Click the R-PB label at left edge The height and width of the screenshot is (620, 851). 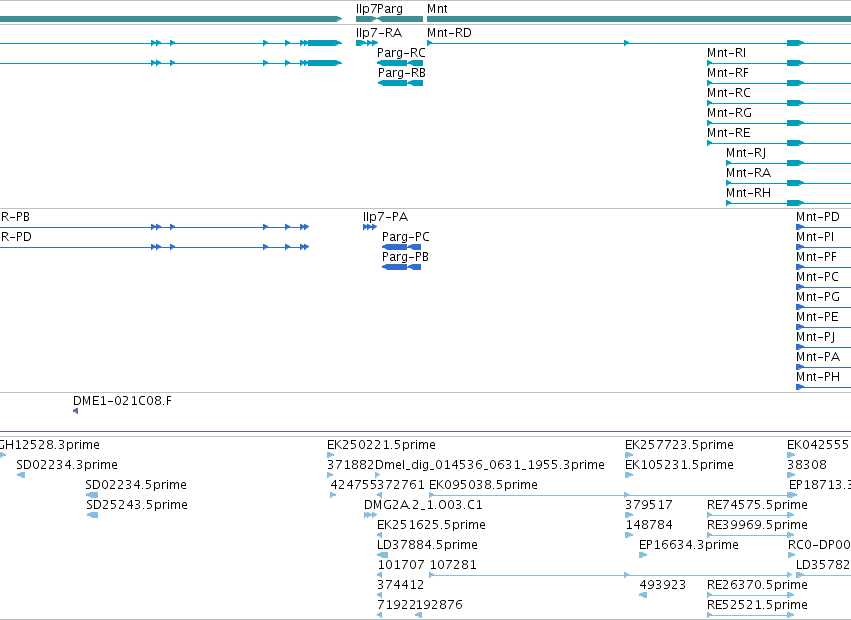click(x=15, y=217)
